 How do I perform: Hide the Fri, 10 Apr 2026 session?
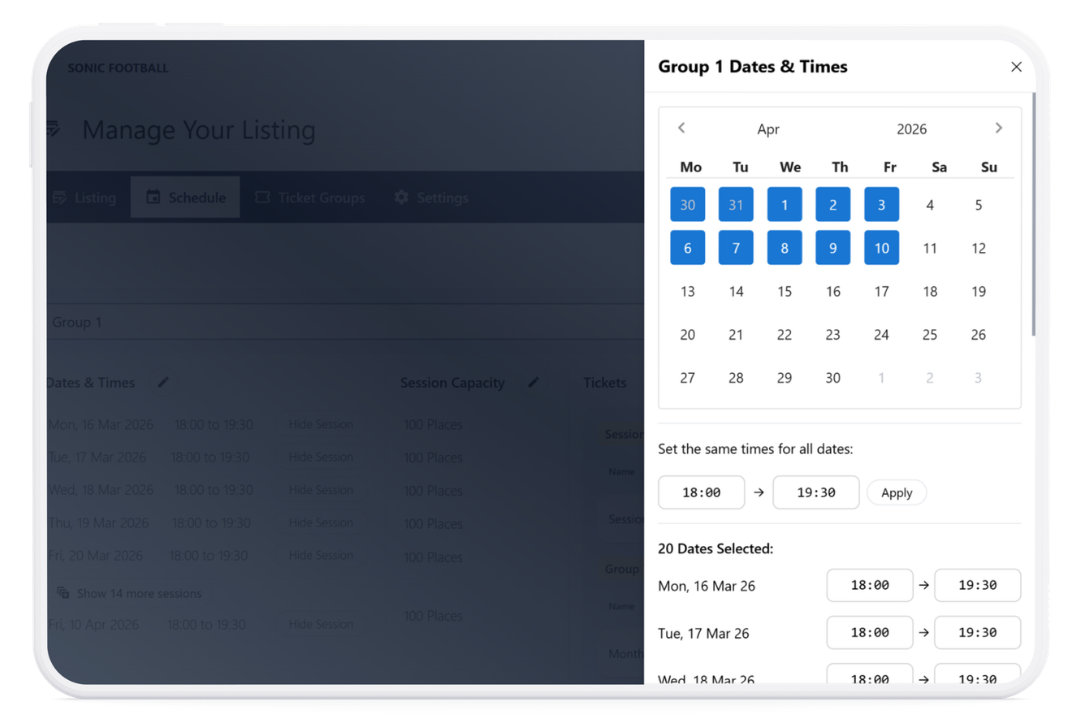pyautogui.click(x=321, y=624)
